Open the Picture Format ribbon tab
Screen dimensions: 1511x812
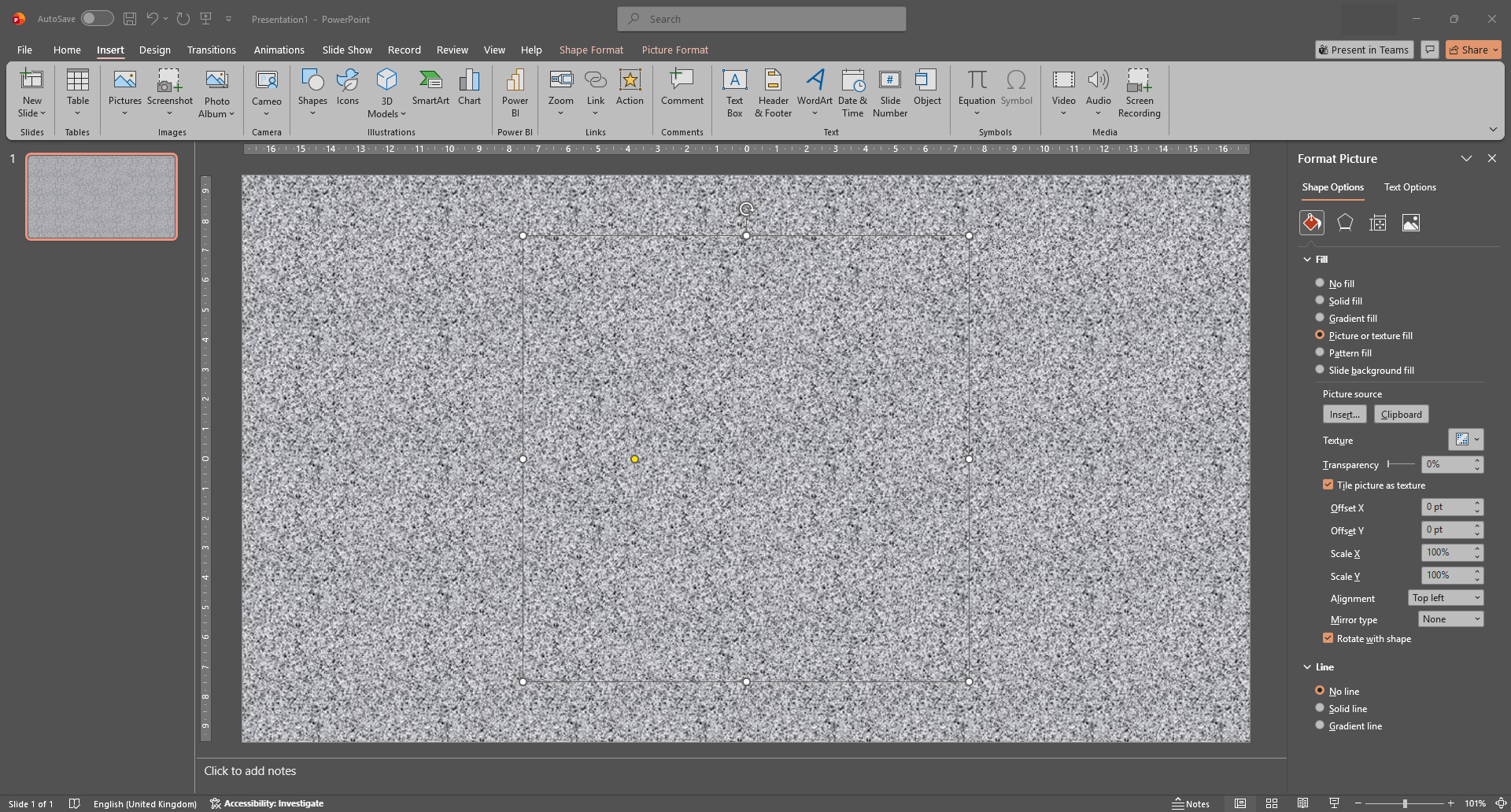674,50
